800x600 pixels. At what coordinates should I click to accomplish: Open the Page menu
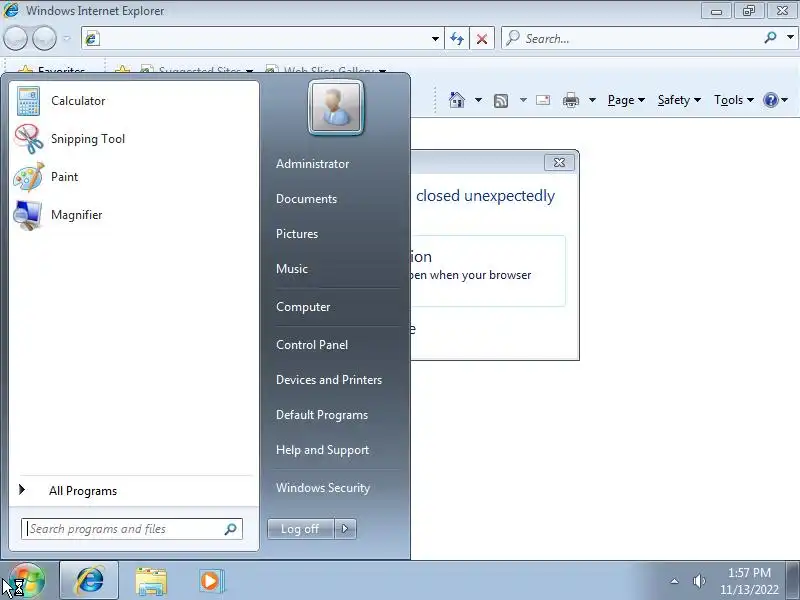[626, 100]
